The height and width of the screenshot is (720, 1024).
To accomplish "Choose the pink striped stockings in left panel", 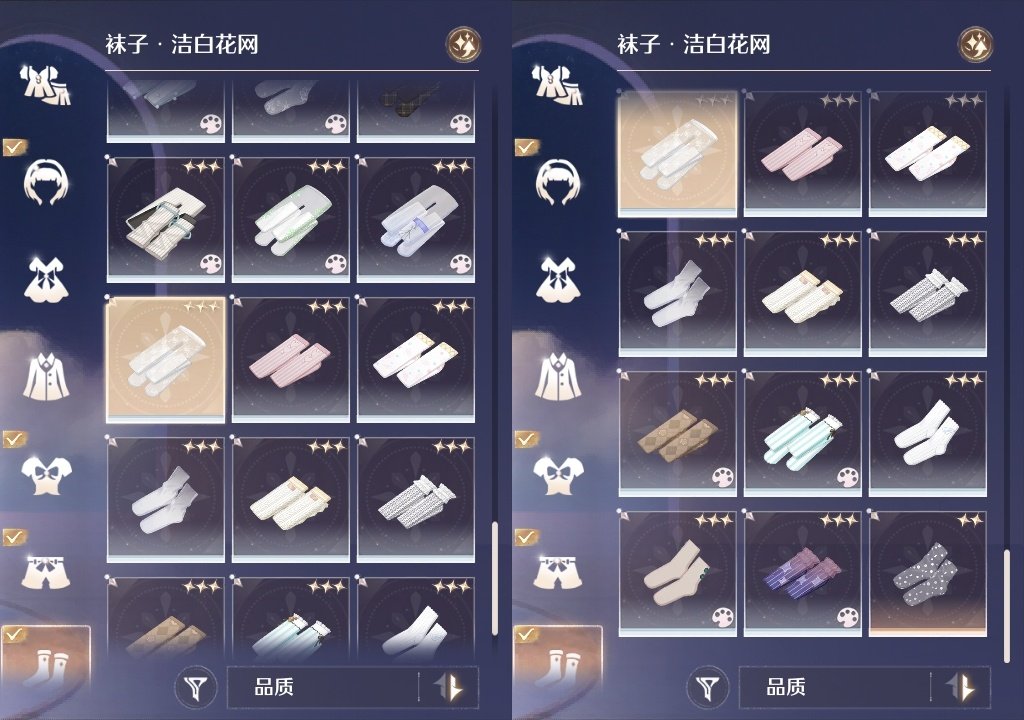I will click(x=291, y=360).
